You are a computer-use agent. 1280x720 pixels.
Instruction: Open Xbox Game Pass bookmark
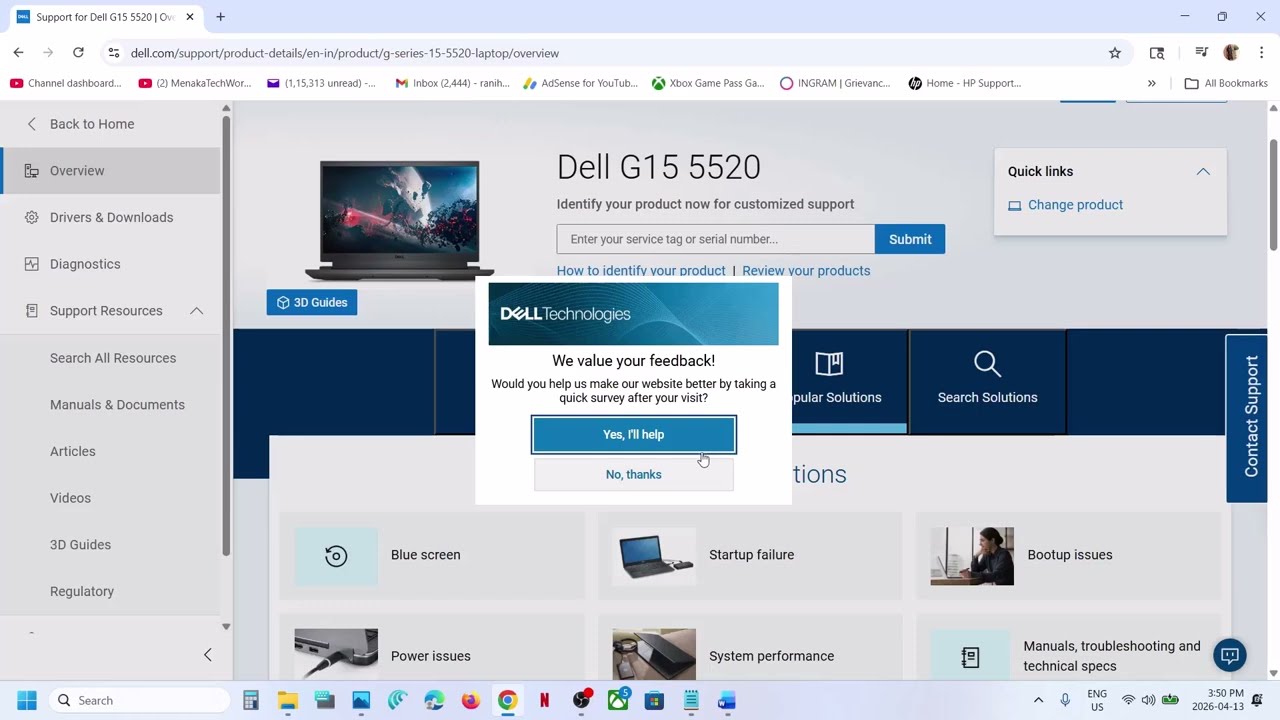click(x=708, y=83)
